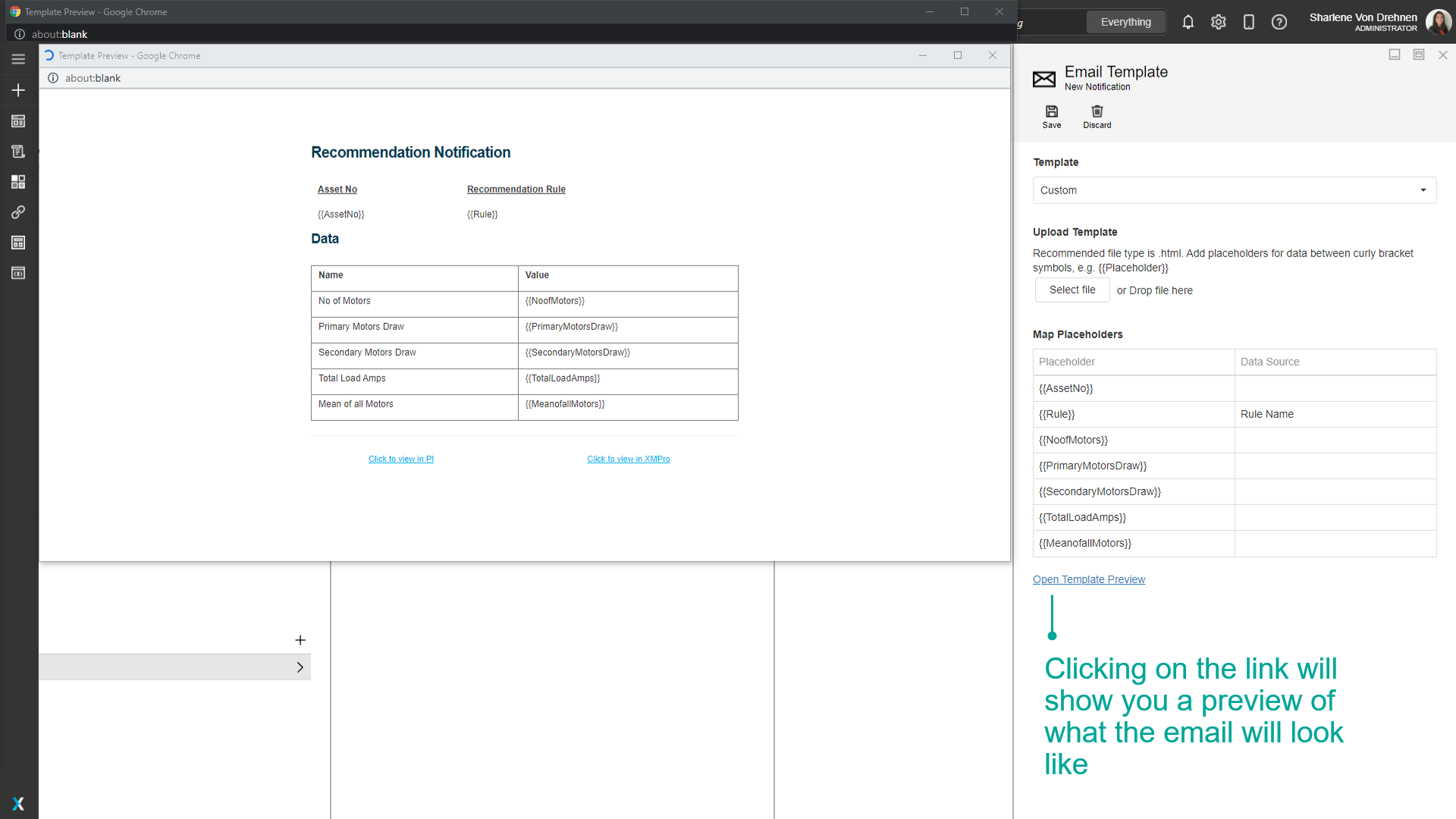Click the plus button above grey row
The height and width of the screenshot is (819, 1456).
(300, 640)
